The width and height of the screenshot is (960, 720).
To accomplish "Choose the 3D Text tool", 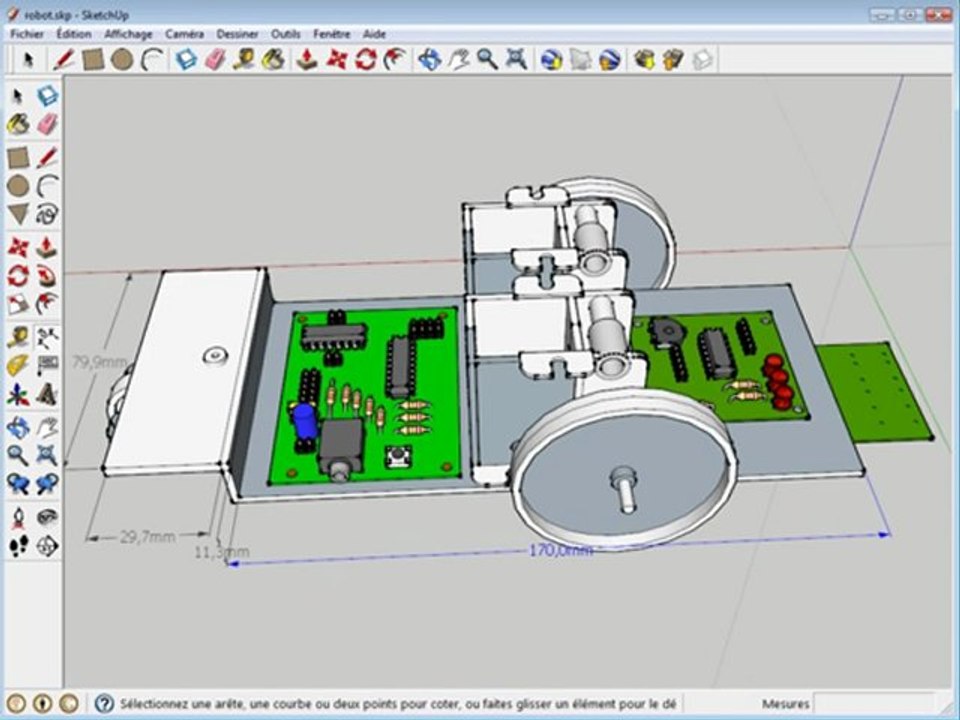I will click(47, 394).
